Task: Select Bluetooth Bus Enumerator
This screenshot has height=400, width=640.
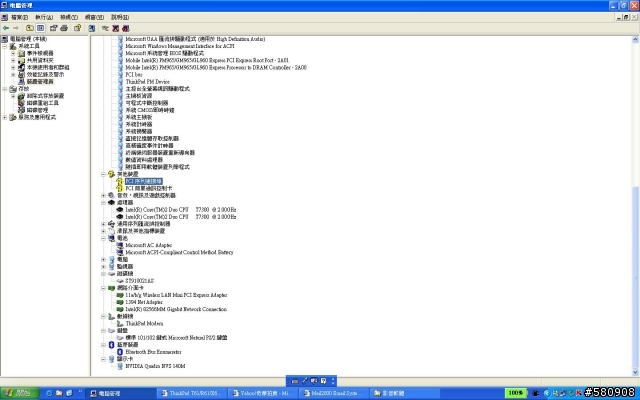Action: coord(153,352)
